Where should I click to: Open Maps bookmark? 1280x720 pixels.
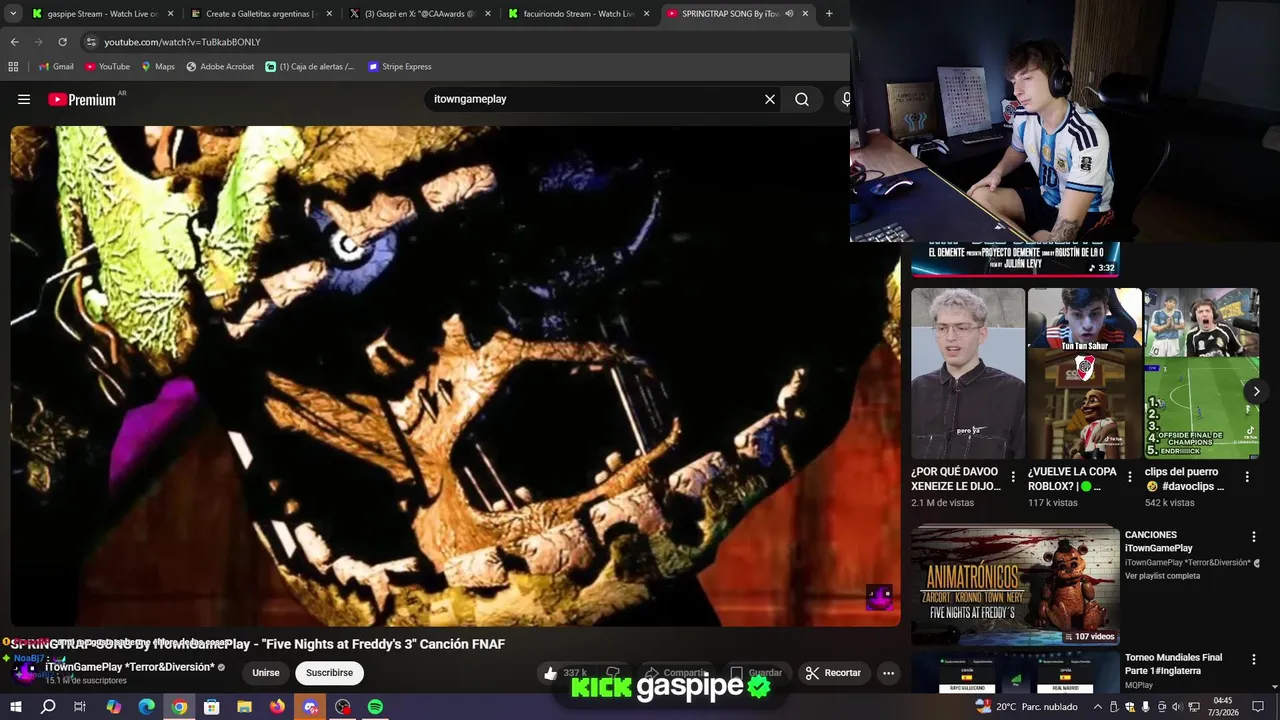[158, 67]
